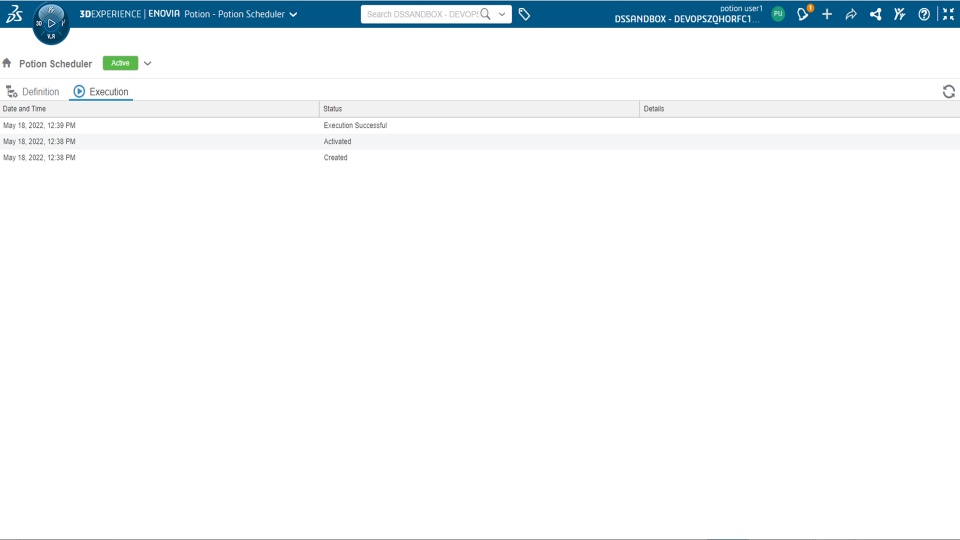The image size is (960, 540).
Task: Sort by Date and Time column
Action: [159, 109]
